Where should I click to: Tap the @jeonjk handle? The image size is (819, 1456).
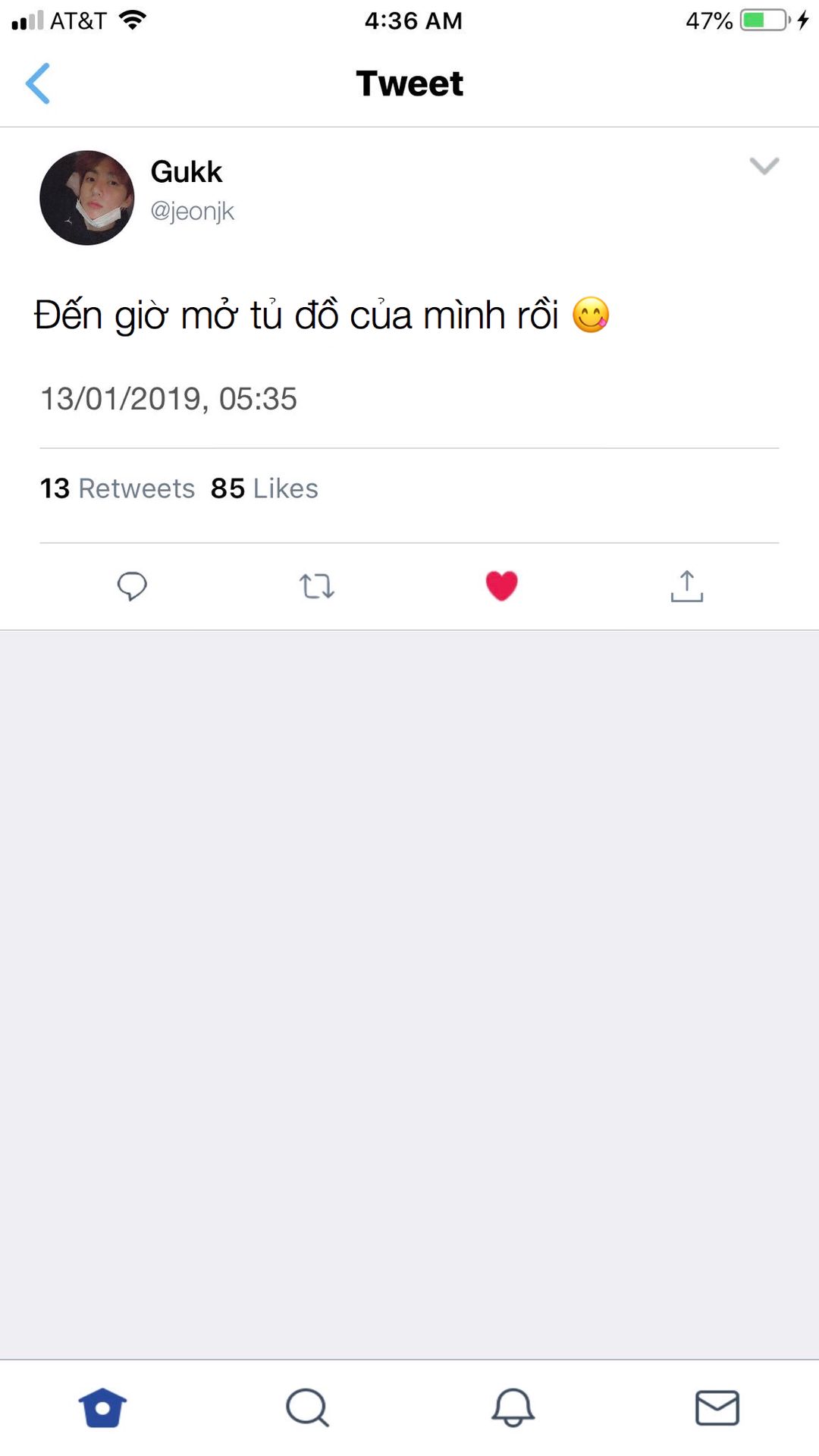click(x=193, y=211)
